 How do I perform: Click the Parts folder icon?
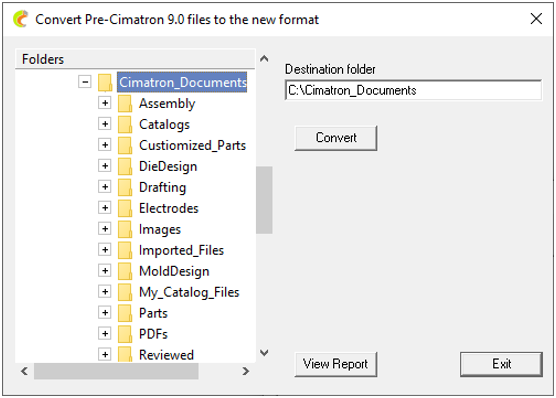point(125,313)
